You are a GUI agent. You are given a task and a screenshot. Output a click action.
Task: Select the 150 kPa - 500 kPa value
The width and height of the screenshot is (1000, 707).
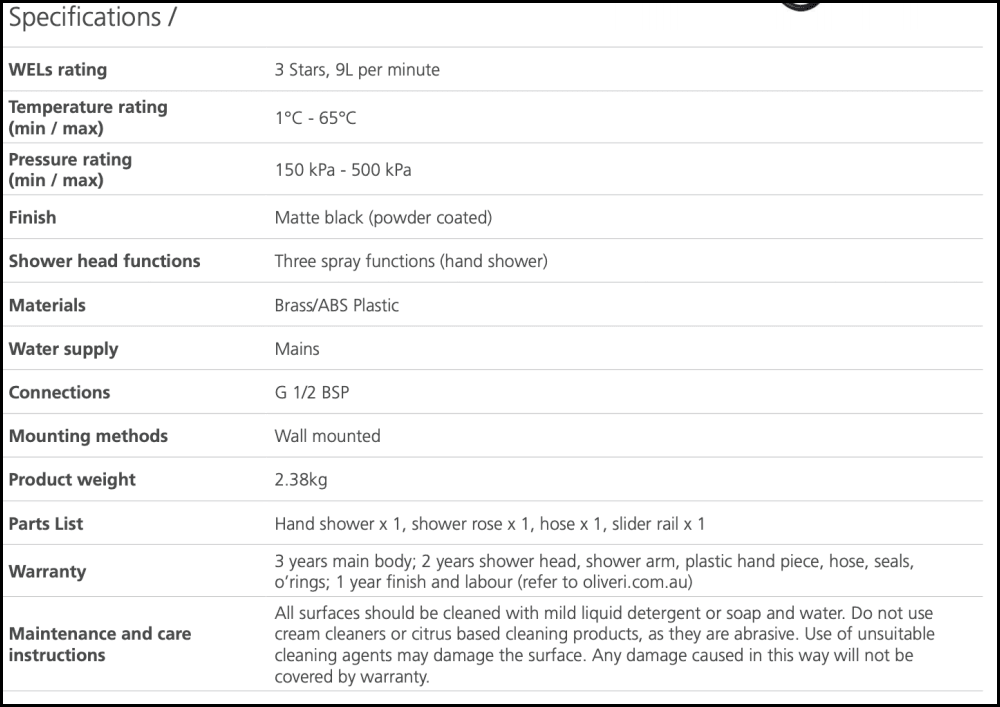click(343, 170)
